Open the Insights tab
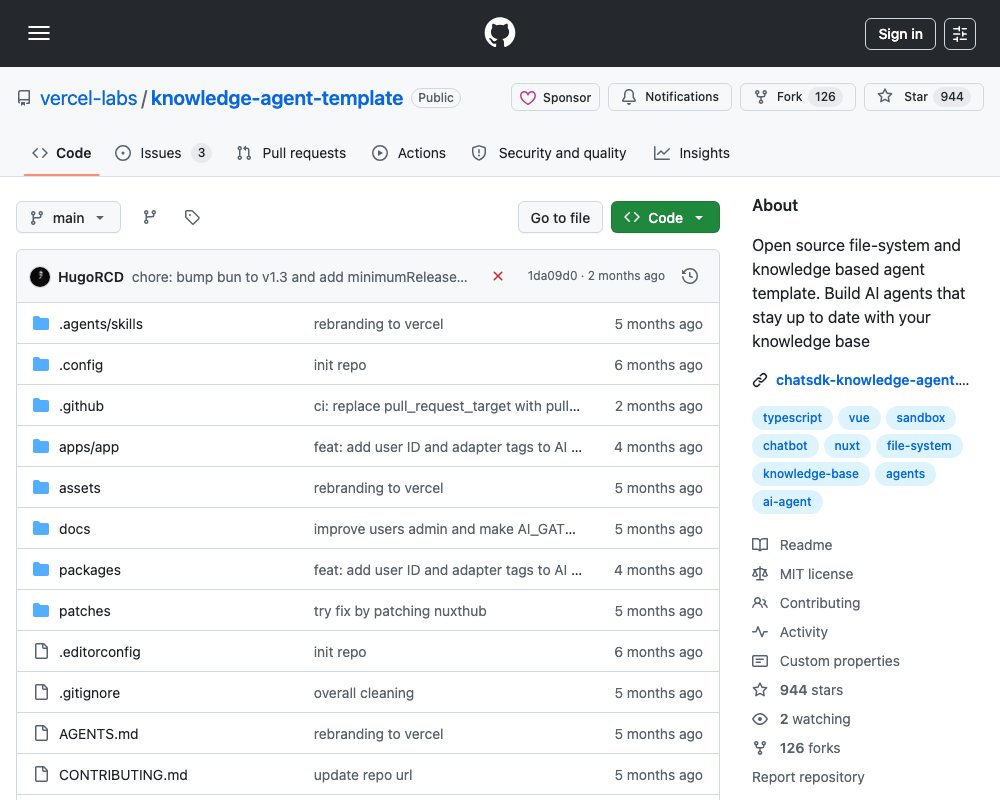 pyautogui.click(x=692, y=153)
